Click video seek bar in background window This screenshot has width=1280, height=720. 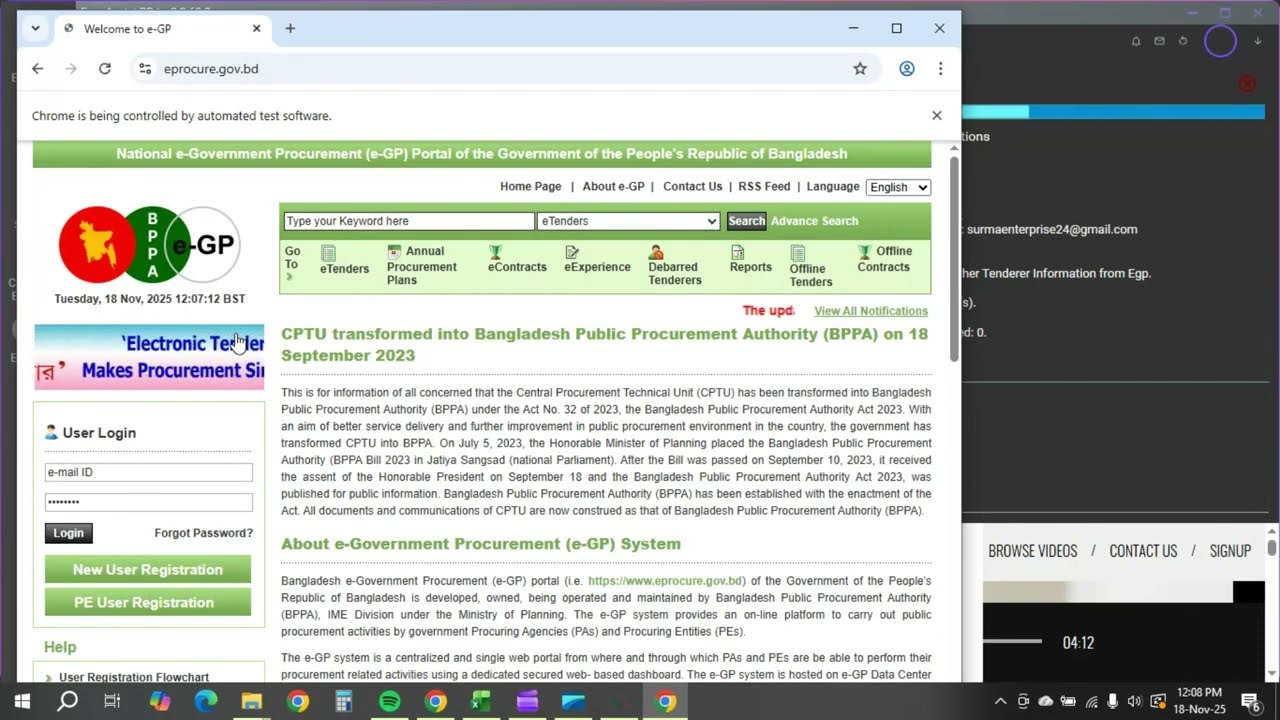(1012, 641)
